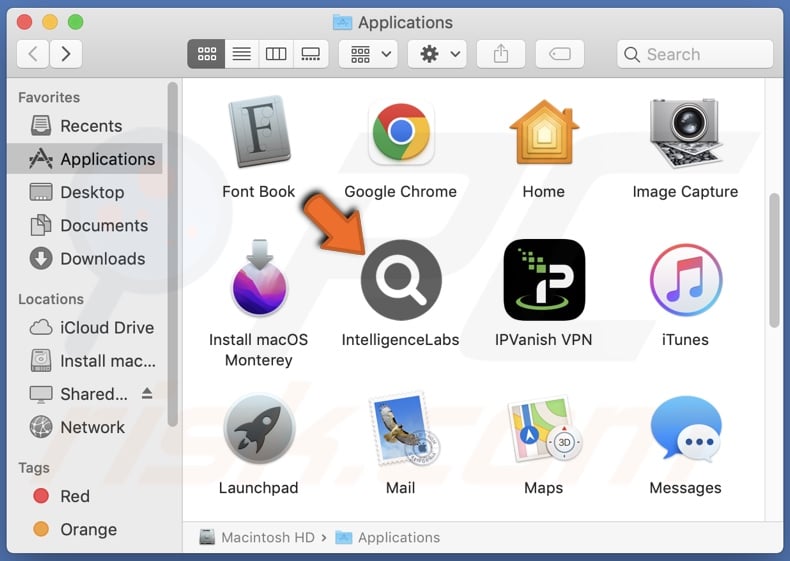Launch the Google Chrome icon
Image resolution: width=790 pixels, height=561 pixels.
tap(401, 132)
